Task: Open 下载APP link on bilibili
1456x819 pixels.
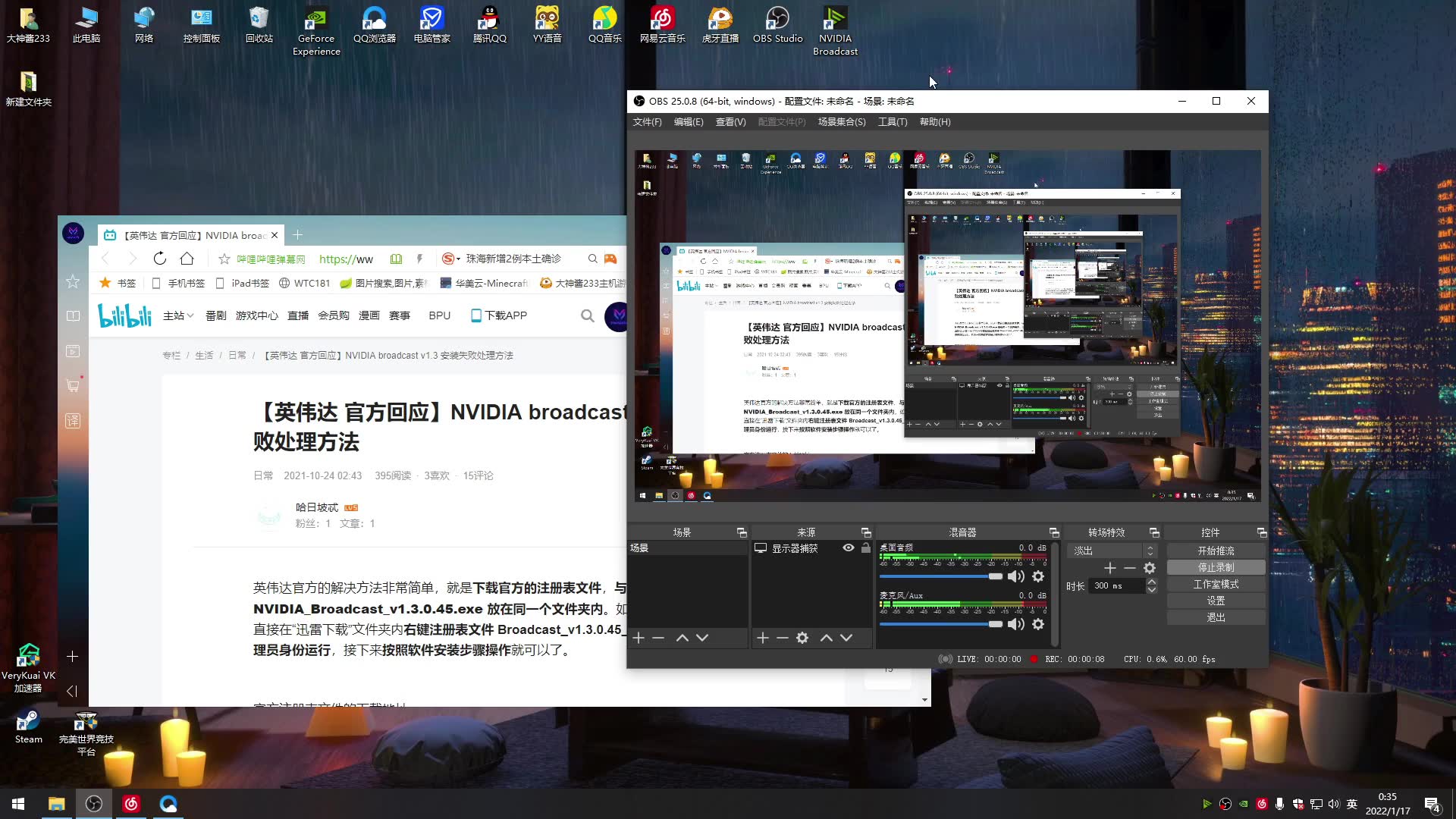Action: [x=498, y=315]
